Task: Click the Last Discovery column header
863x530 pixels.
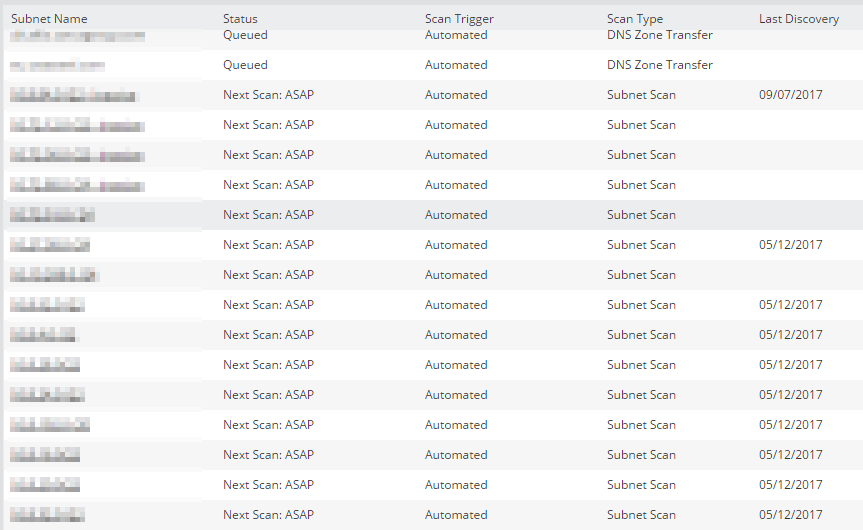Action: [799, 19]
